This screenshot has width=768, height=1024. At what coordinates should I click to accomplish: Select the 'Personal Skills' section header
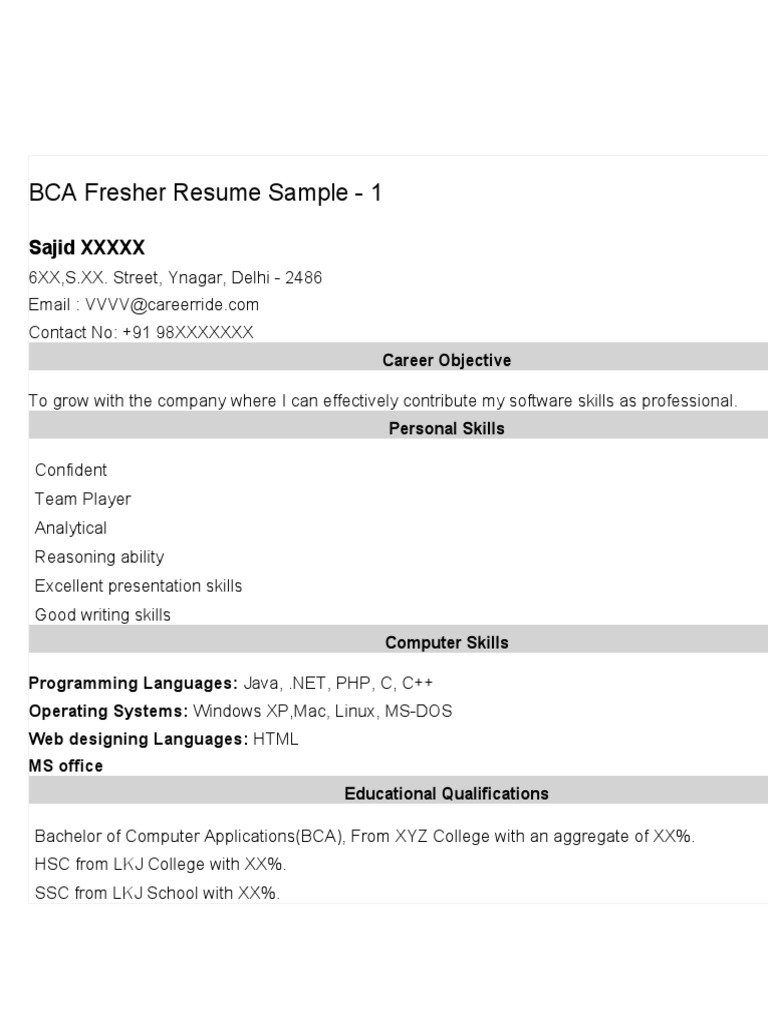click(x=446, y=428)
